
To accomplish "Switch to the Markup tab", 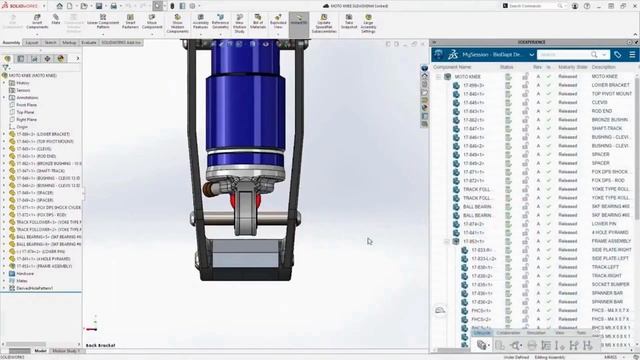I will [69, 42].
